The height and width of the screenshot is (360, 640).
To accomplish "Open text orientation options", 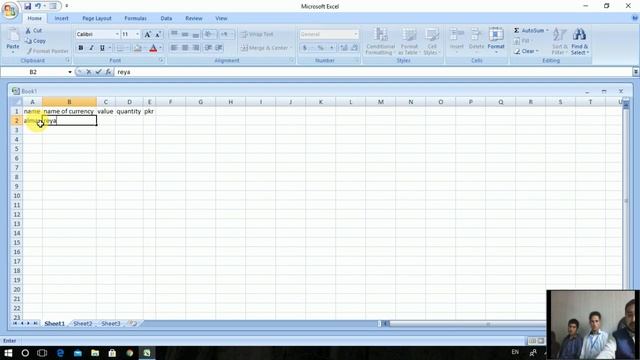I will [x=209, y=34].
